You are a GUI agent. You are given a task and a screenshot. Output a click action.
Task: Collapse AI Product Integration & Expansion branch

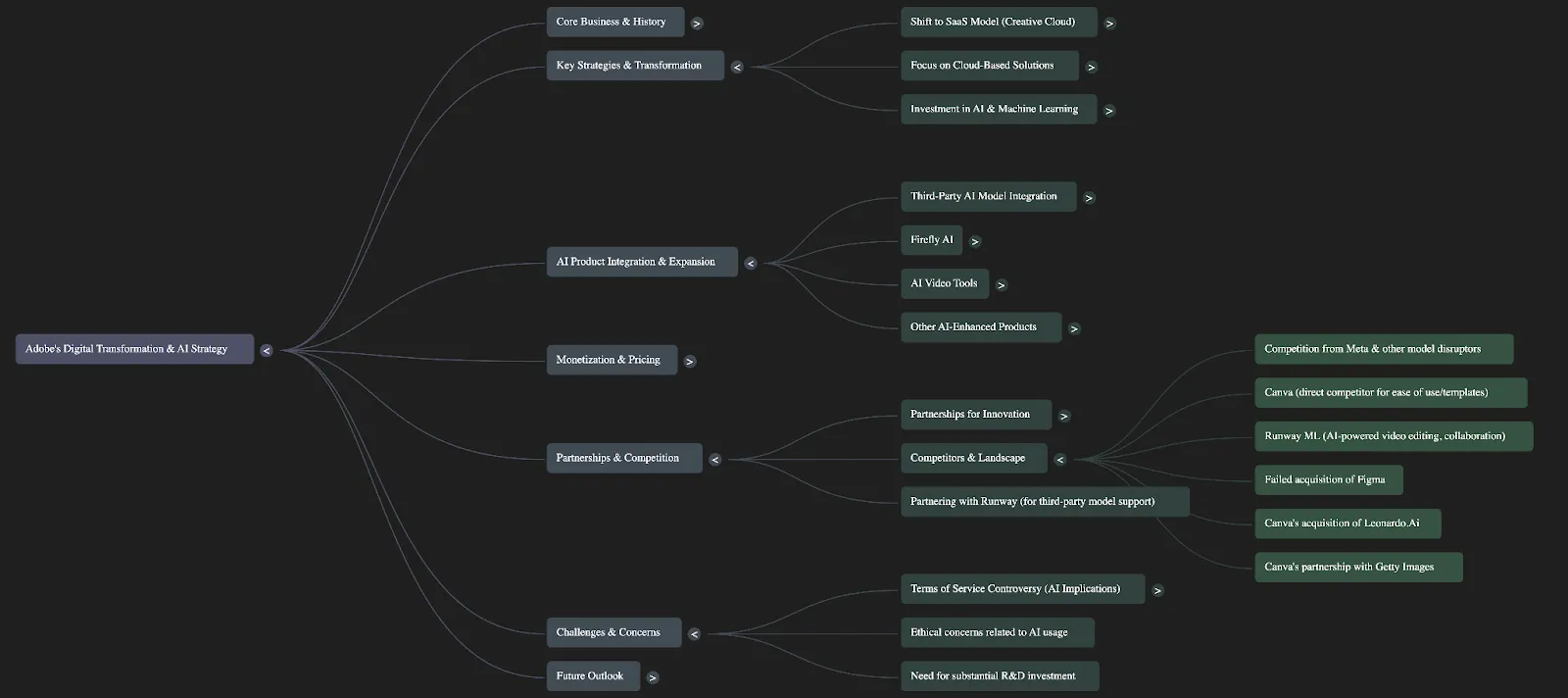pos(751,263)
